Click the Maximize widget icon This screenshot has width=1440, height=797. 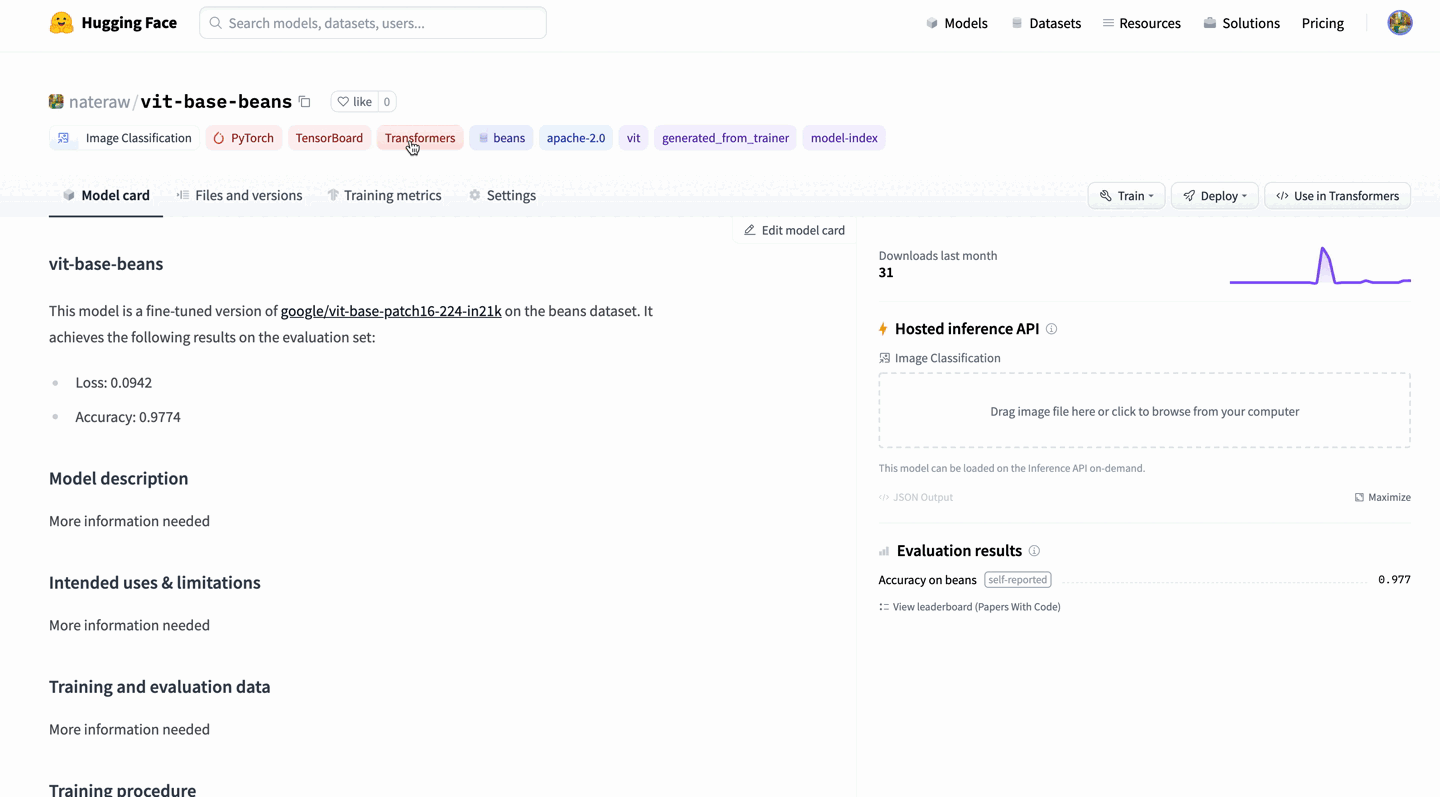(x=1359, y=497)
